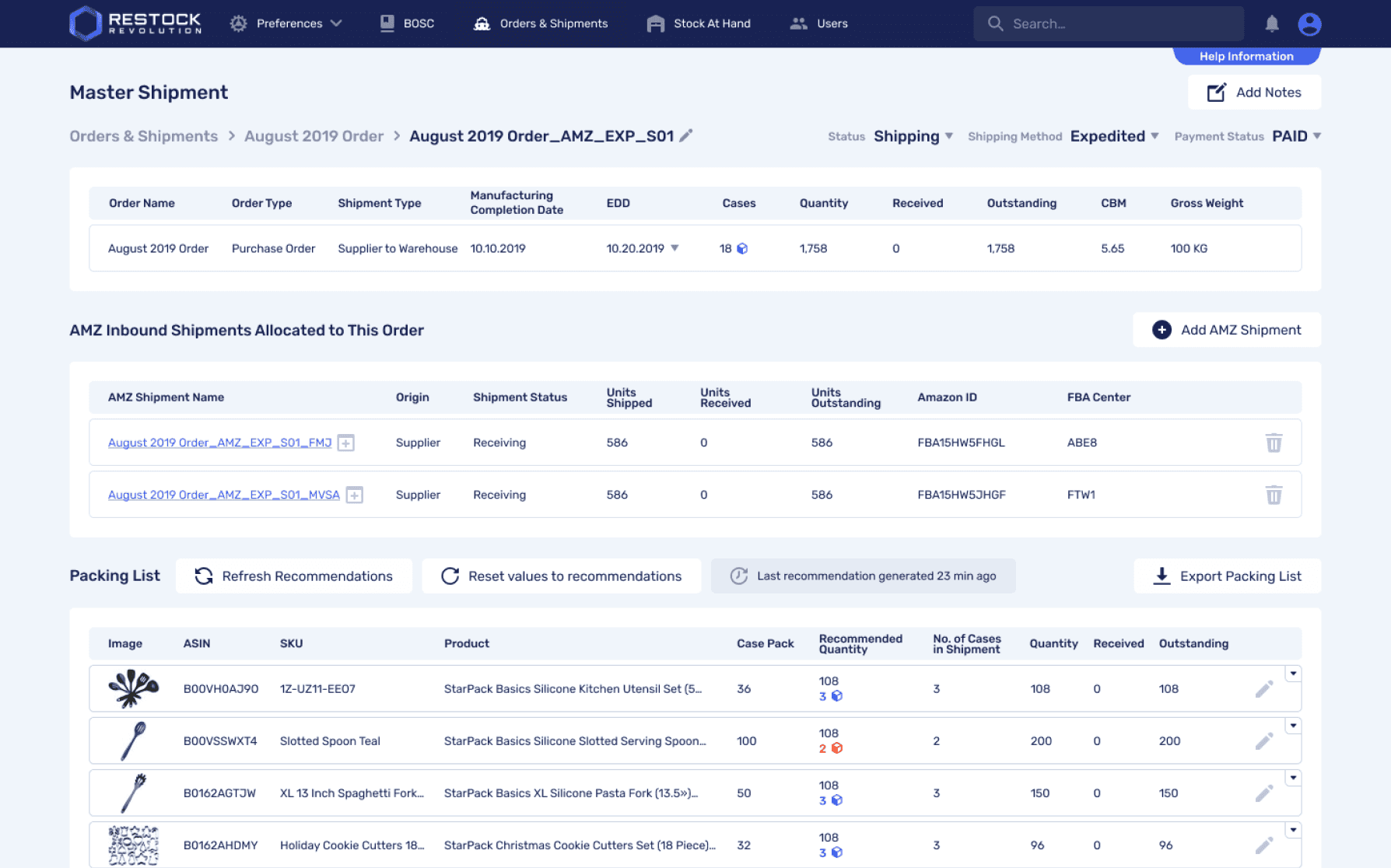Click the Gross Weight 100 KG value

click(1189, 249)
